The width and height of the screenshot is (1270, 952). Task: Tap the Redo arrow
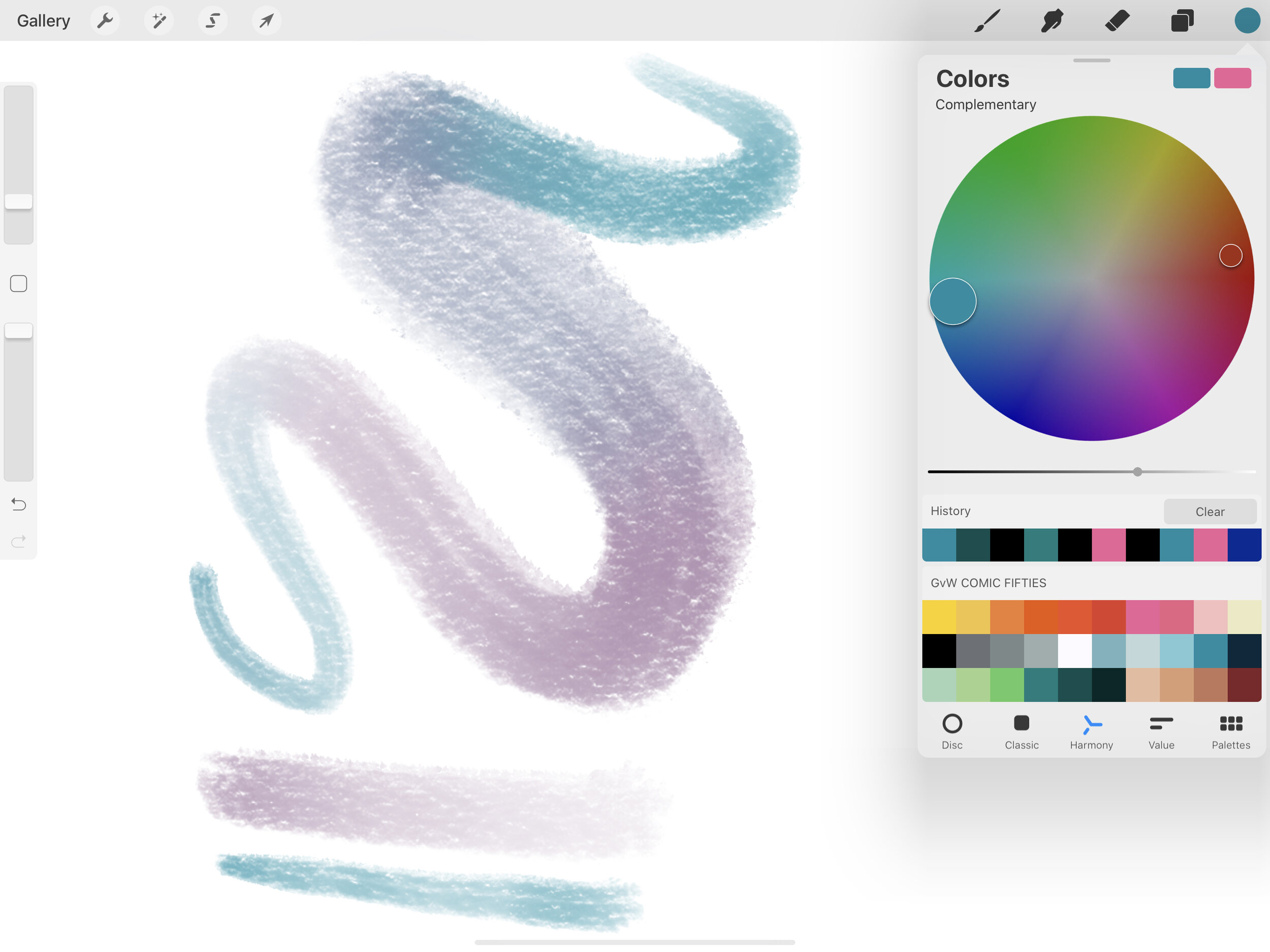(18, 541)
